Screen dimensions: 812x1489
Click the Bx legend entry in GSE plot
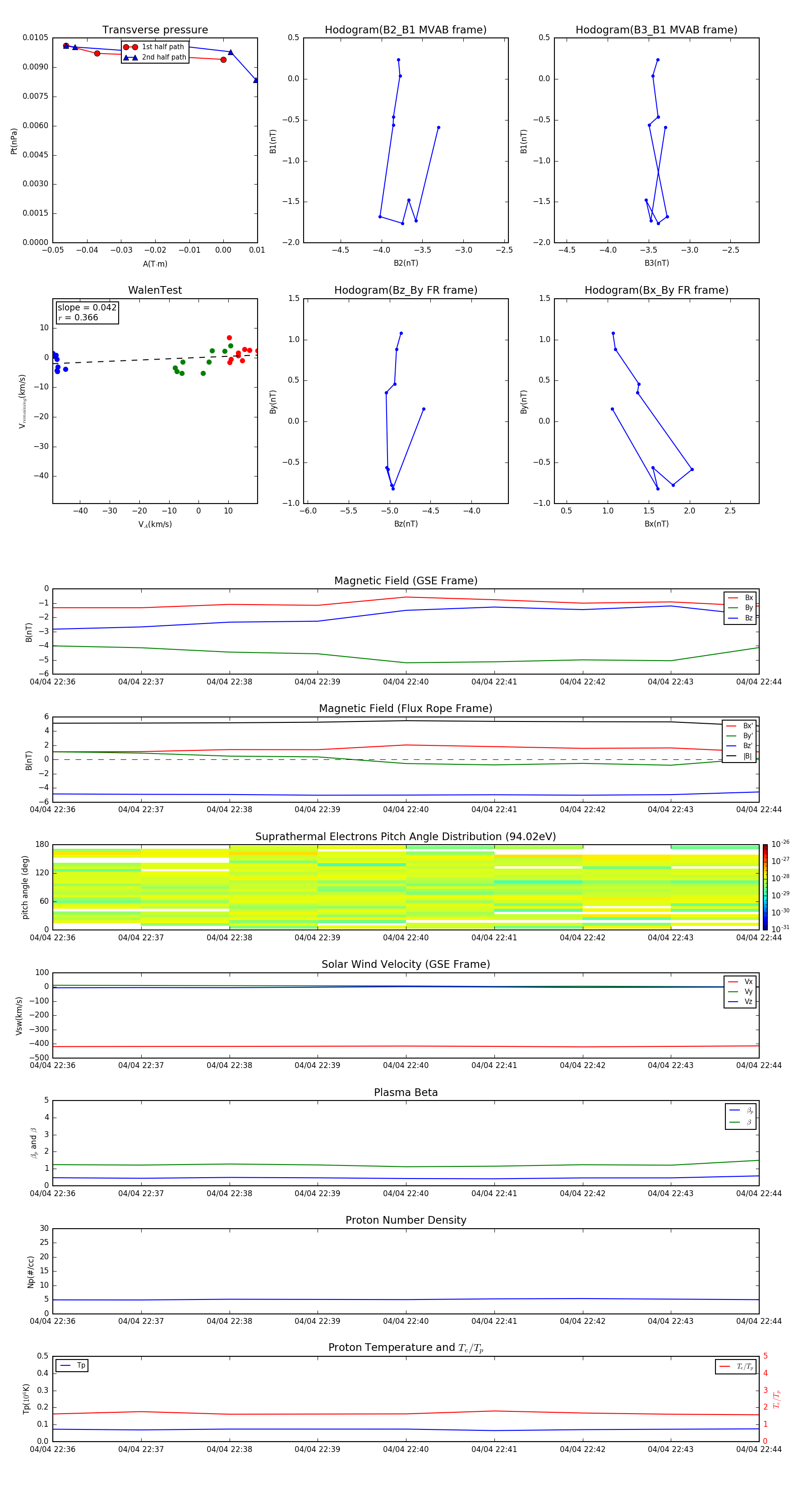pyautogui.click(x=740, y=598)
